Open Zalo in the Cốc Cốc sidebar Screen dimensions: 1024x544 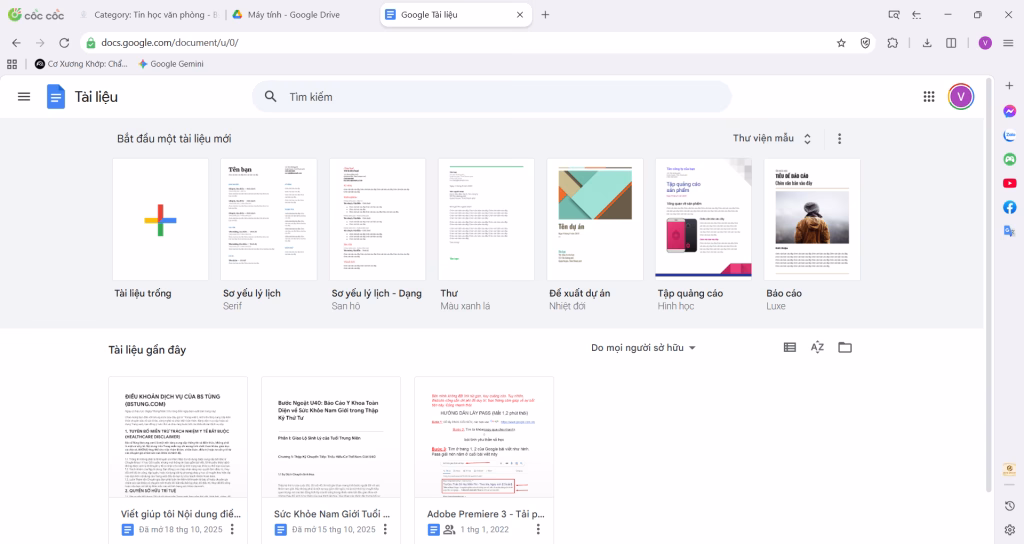(1010, 135)
